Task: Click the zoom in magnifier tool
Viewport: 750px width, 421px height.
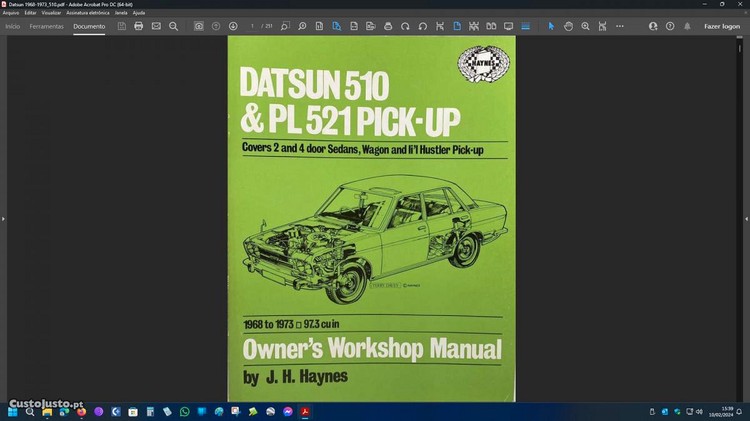Action: pos(585,26)
